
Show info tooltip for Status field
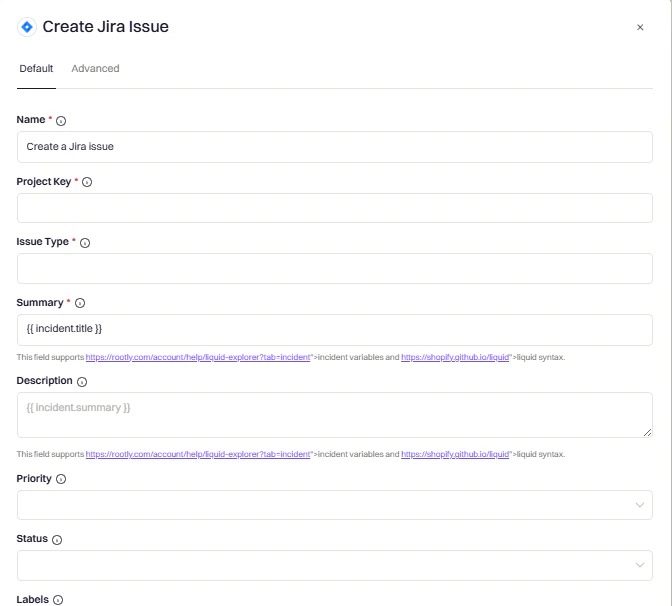[x=57, y=540]
